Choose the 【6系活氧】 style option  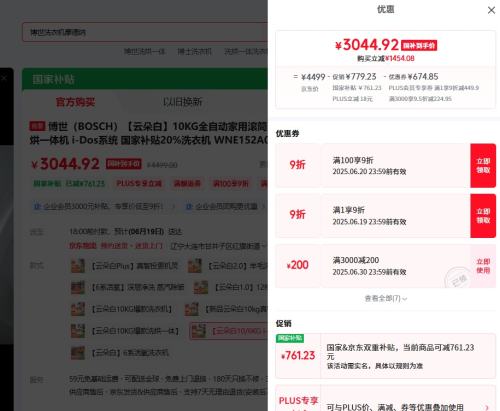pyautogui.click(x=128, y=287)
